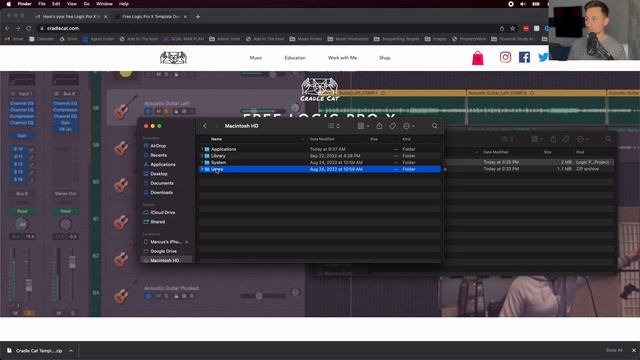Bookmark this page with star icon
This screenshot has width=640, height=360.
(x=513, y=29)
